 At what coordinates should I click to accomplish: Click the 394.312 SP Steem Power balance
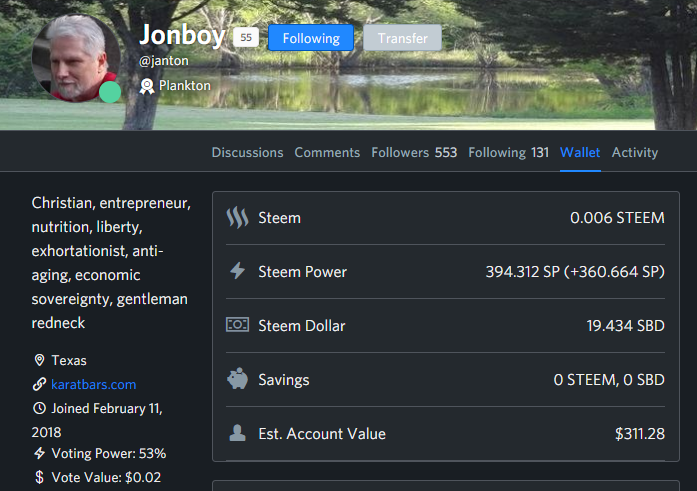[575, 271]
